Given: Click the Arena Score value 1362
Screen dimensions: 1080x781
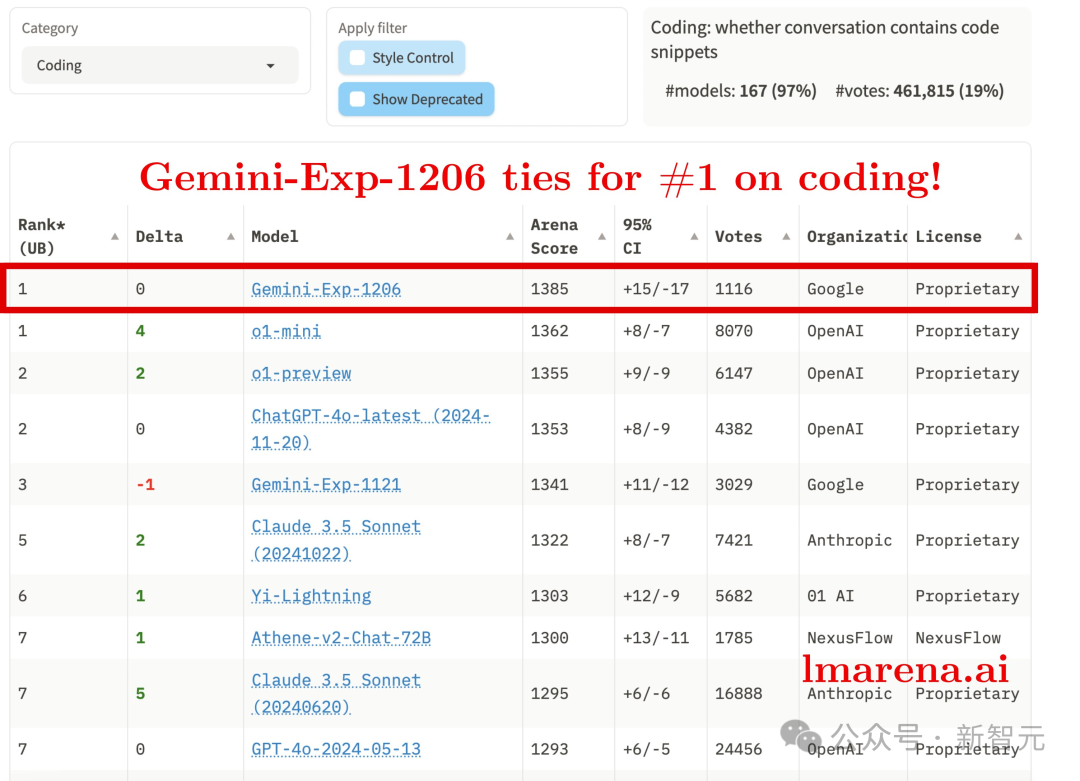Looking at the screenshot, I should coord(550,331).
